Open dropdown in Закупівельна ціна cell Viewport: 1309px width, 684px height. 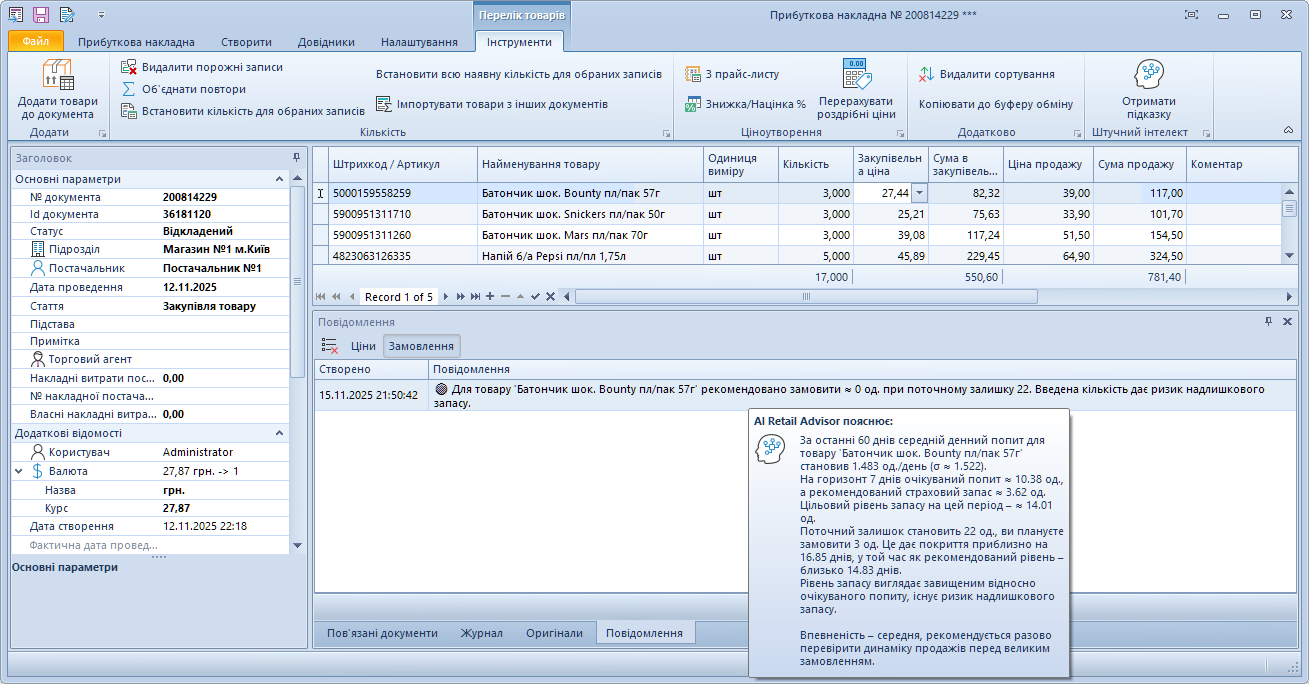(x=920, y=193)
